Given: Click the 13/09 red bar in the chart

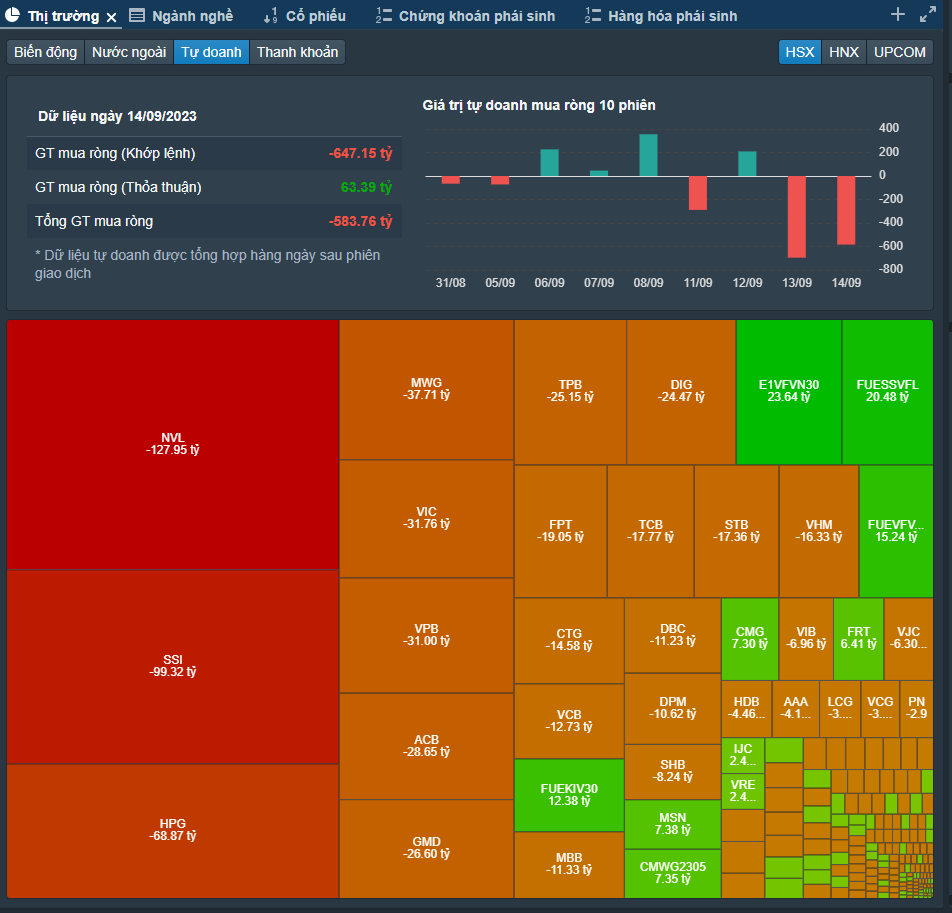Looking at the screenshot, I should pyautogui.click(x=797, y=217).
